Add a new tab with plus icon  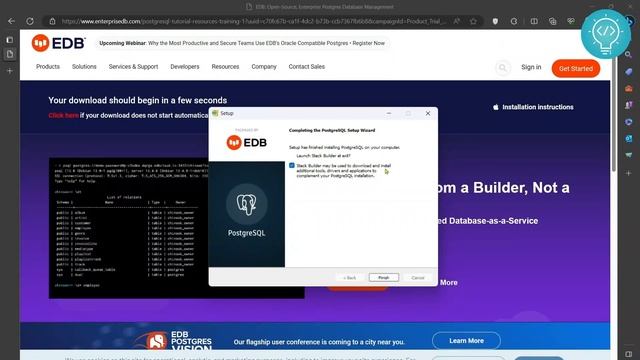(x=10, y=71)
